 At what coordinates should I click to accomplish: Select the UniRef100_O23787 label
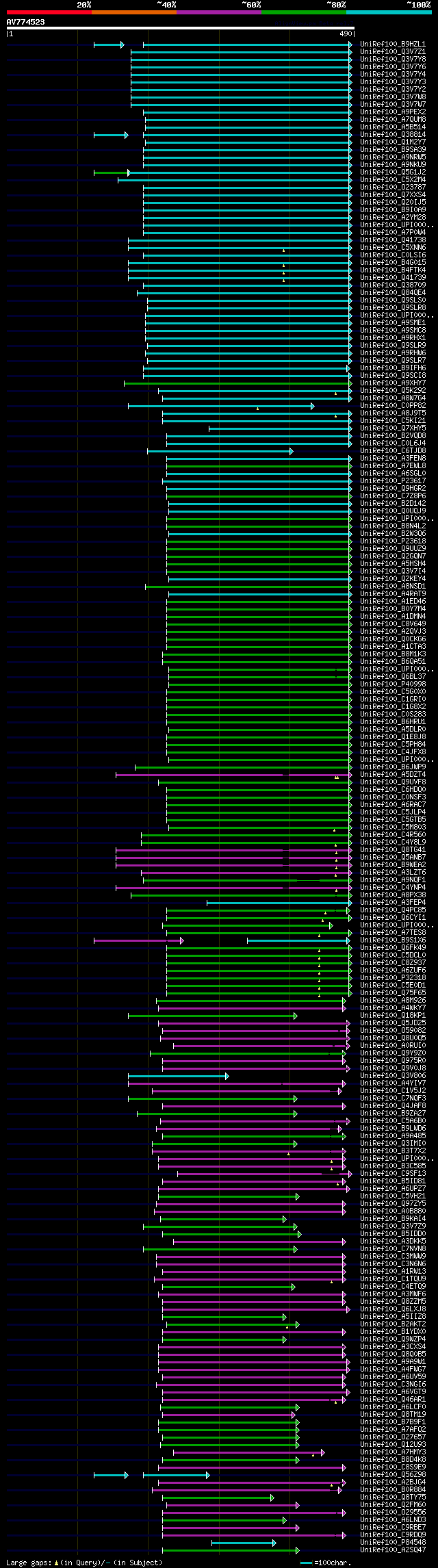tap(393, 188)
